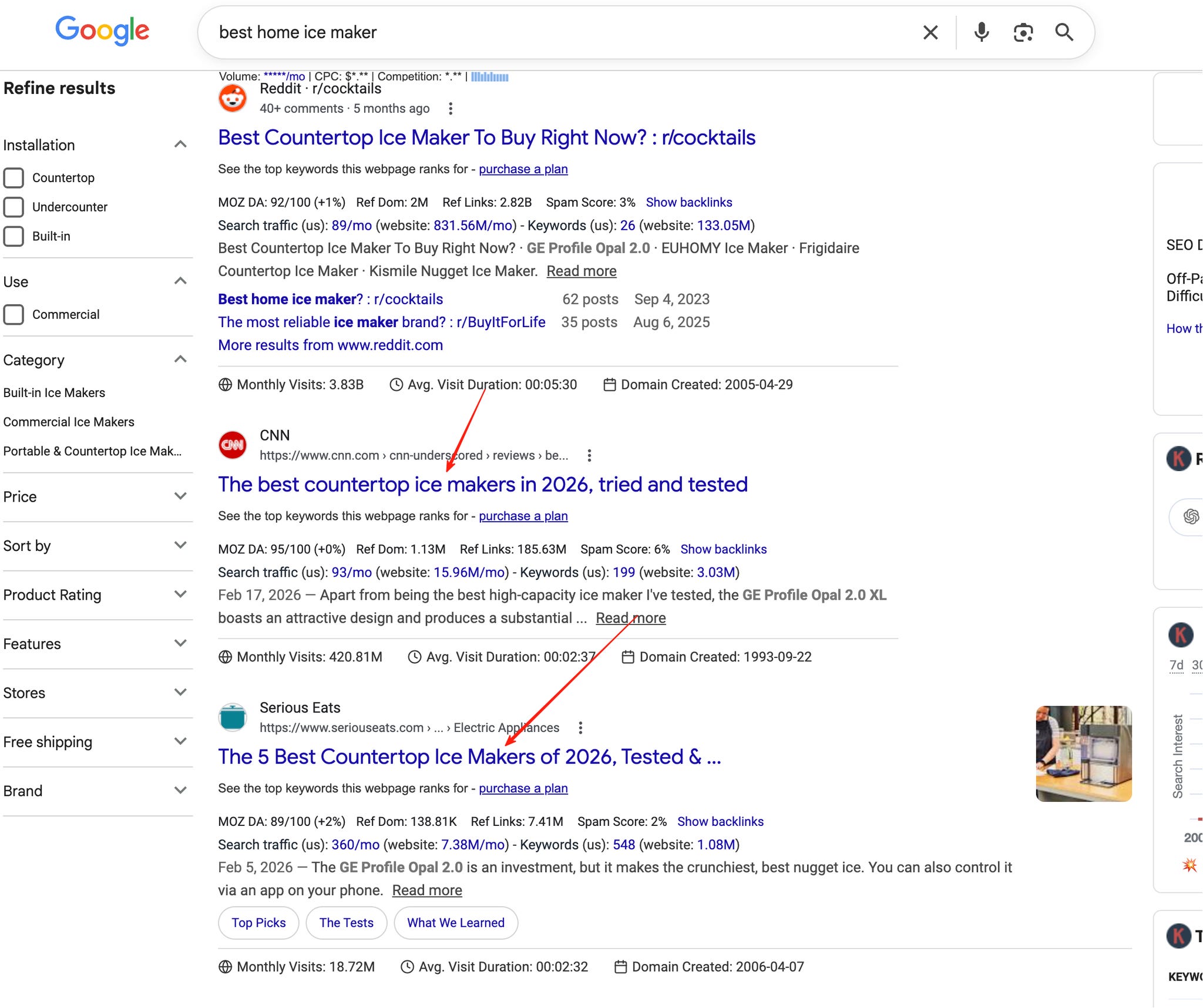
Task: Jump to Top Picks section chip
Action: 258,923
